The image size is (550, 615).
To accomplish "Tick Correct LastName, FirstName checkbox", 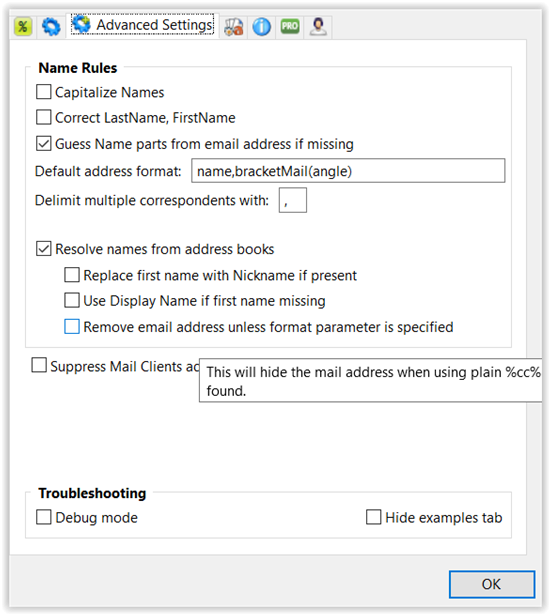I will click(44, 117).
